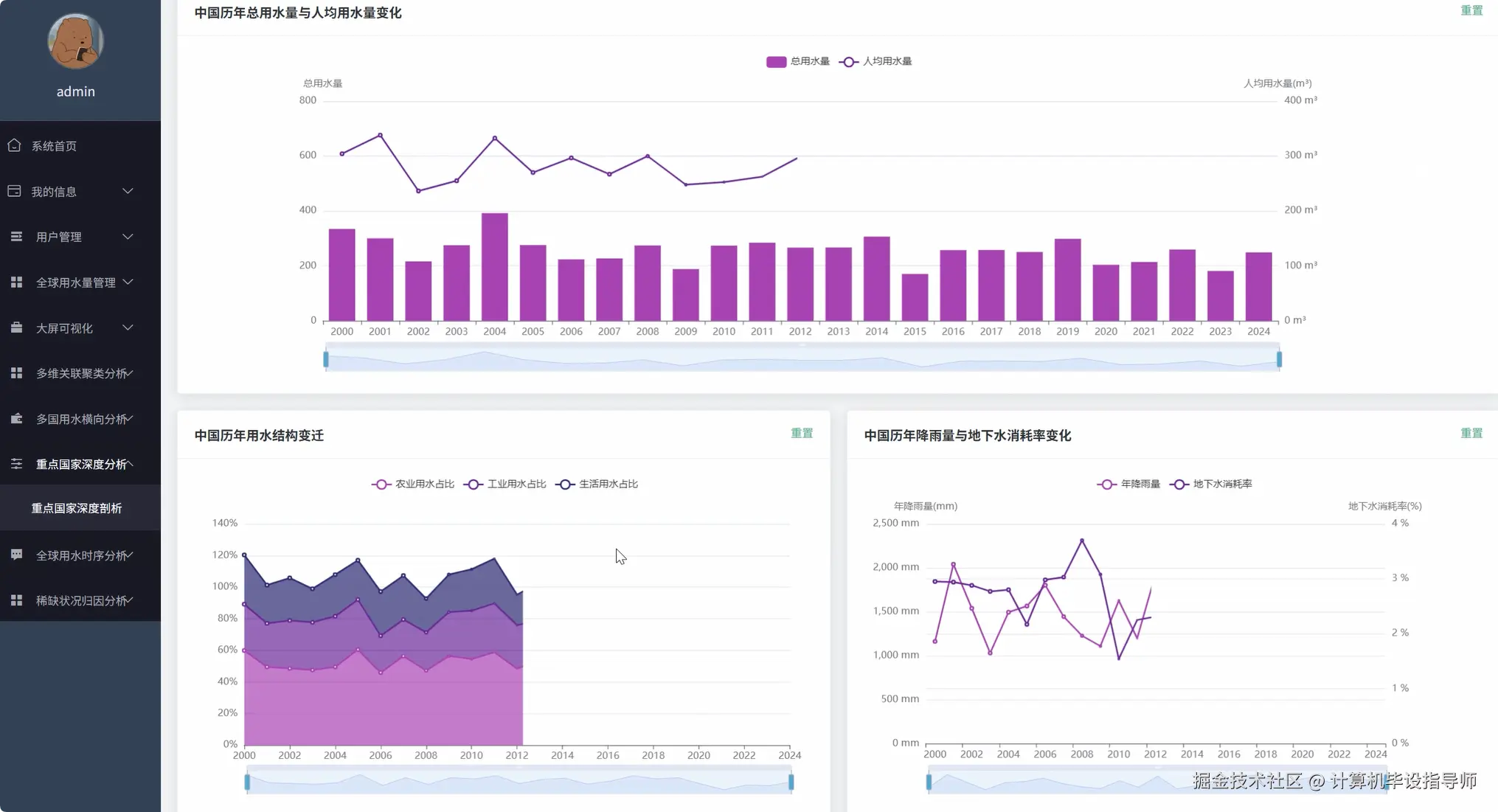Click 重置 on the 降雨量与地下水消耗率 chart
Screen dimensions: 1498x812
(1471, 433)
